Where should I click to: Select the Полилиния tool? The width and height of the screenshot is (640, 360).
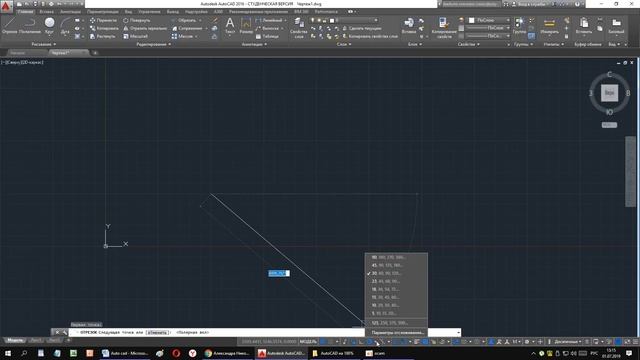[30, 25]
